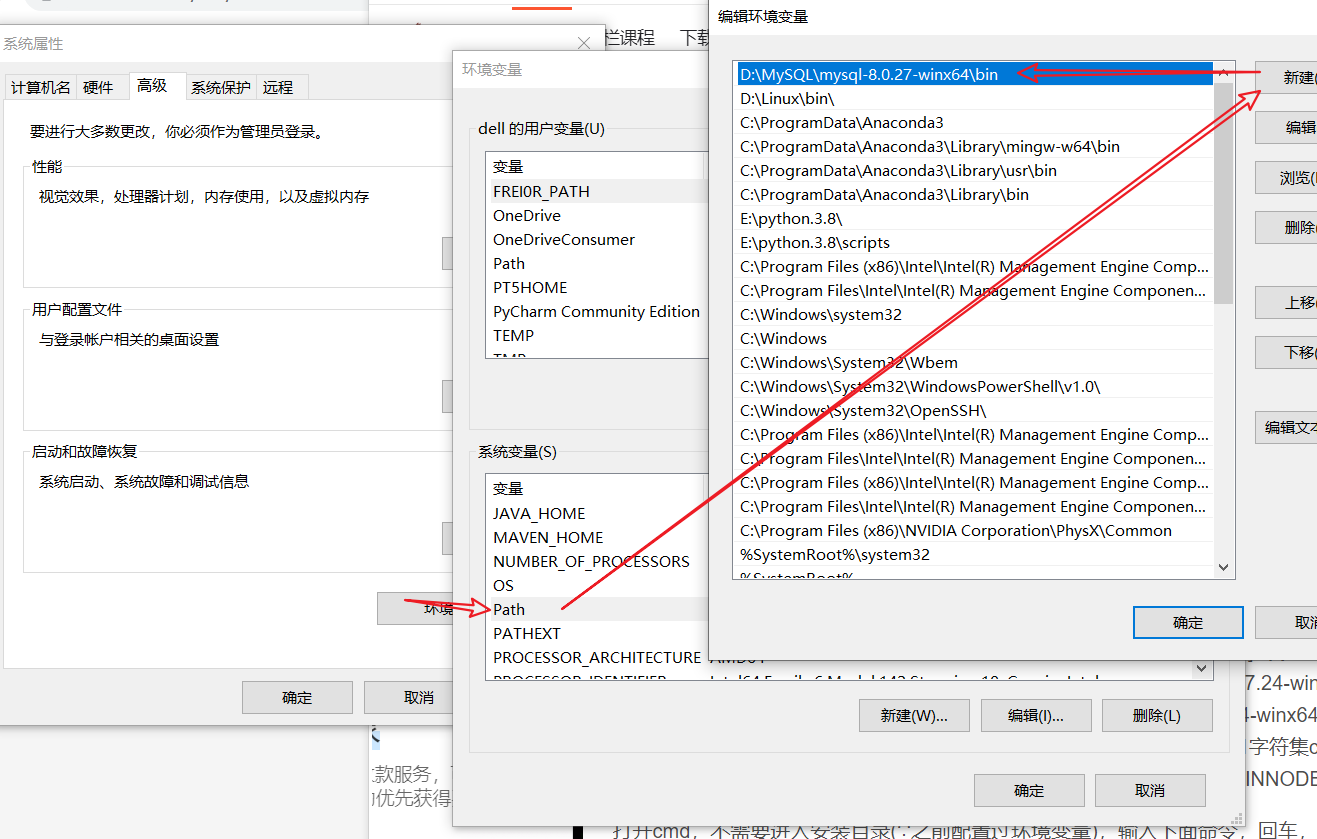
Task: Click 删除(L) under system variables
Action: pos(1157,716)
